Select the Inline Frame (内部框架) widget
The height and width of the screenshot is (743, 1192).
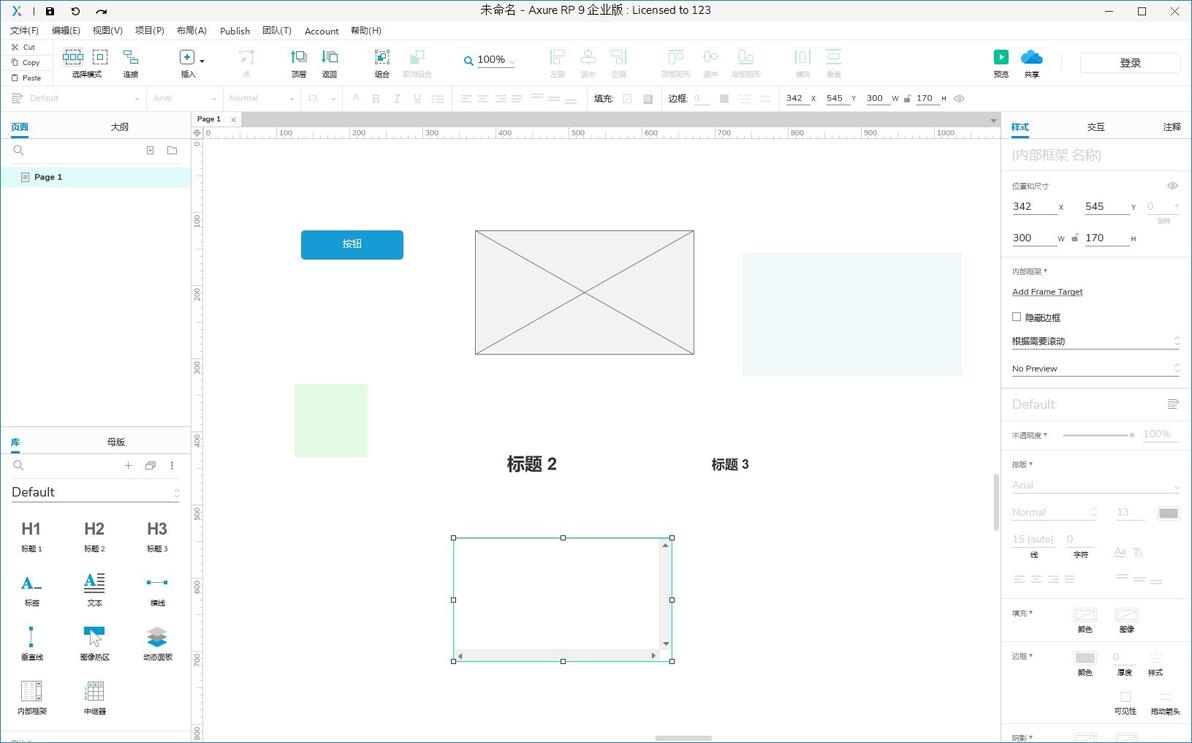[31, 697]
